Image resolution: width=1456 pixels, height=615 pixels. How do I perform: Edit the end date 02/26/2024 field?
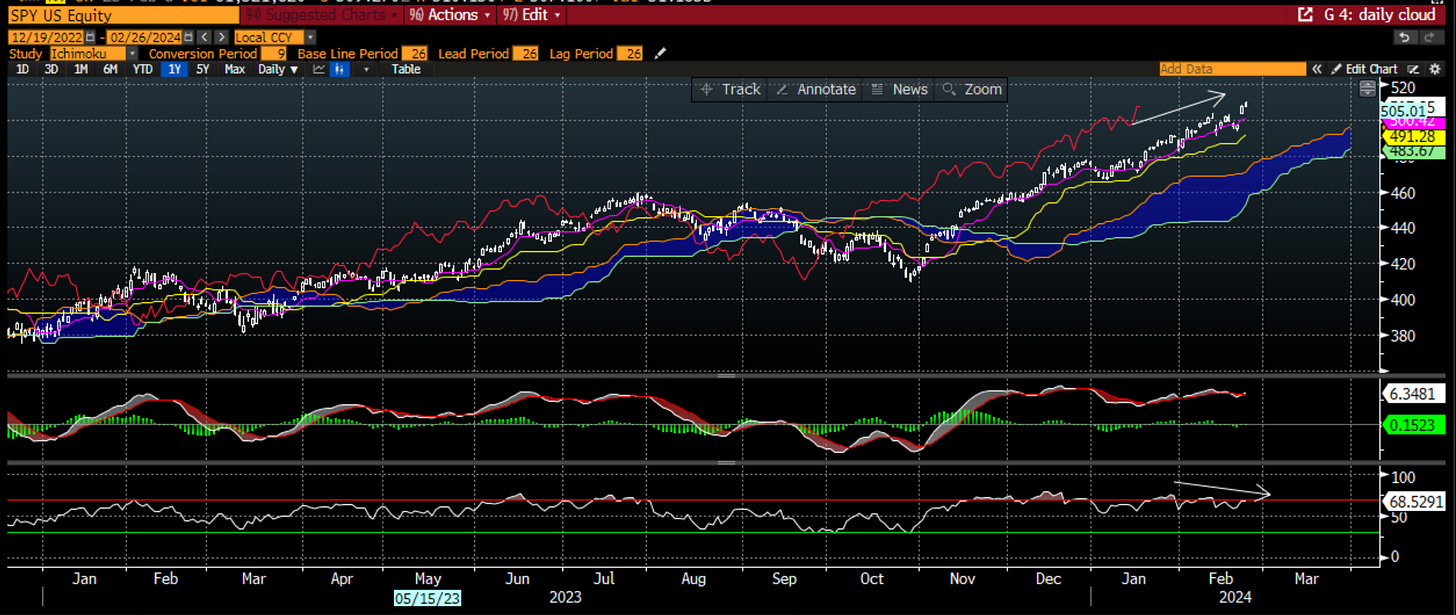[145, 37]
